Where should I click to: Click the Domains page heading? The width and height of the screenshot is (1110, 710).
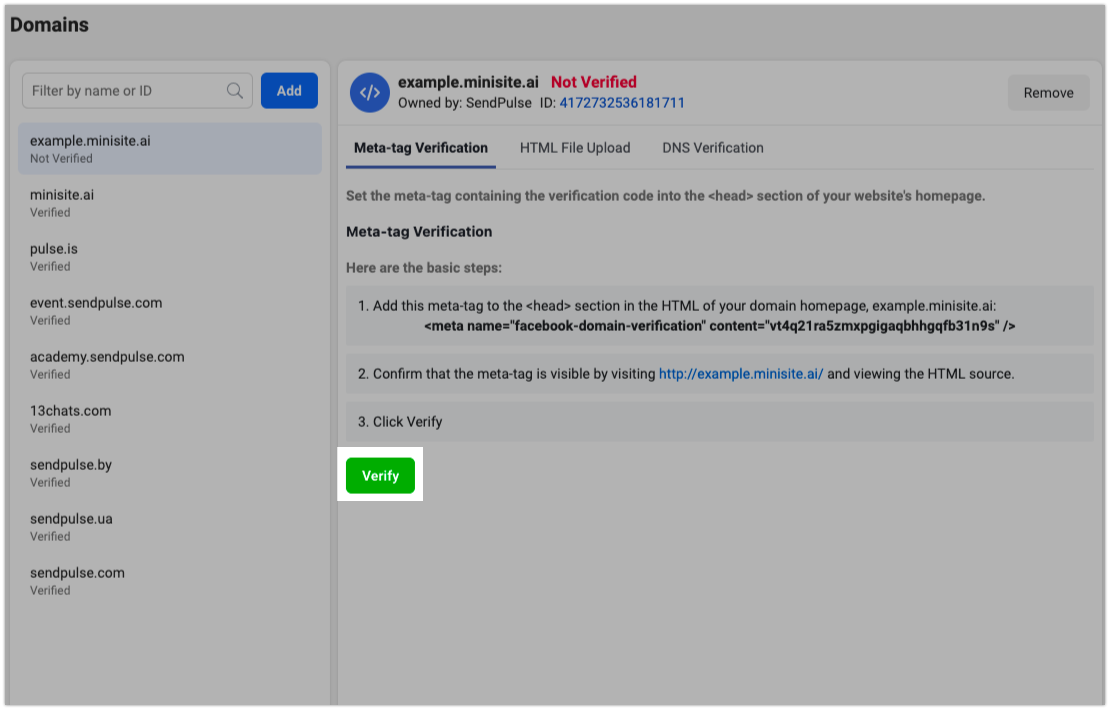tap(49, 25)
